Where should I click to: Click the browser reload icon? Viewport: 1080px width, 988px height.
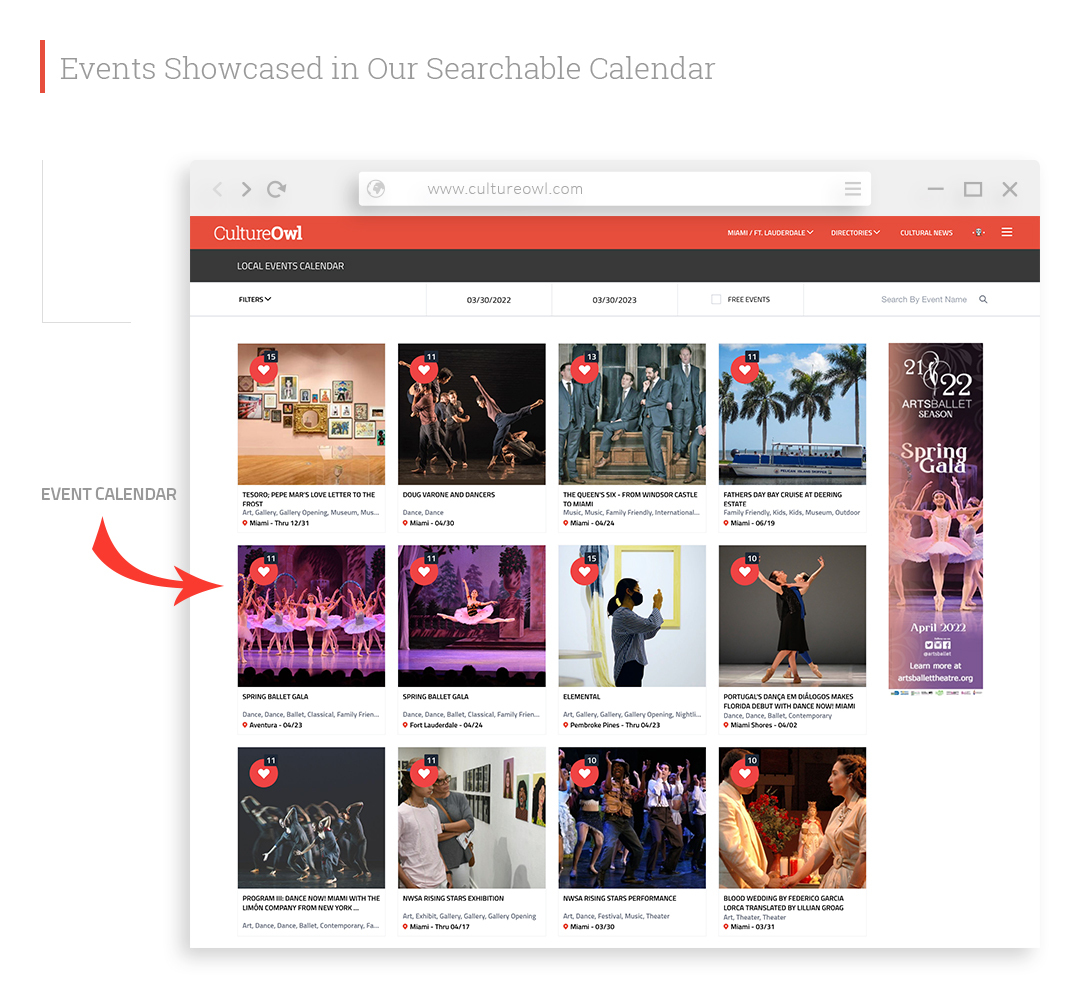[x=276, y=189]
